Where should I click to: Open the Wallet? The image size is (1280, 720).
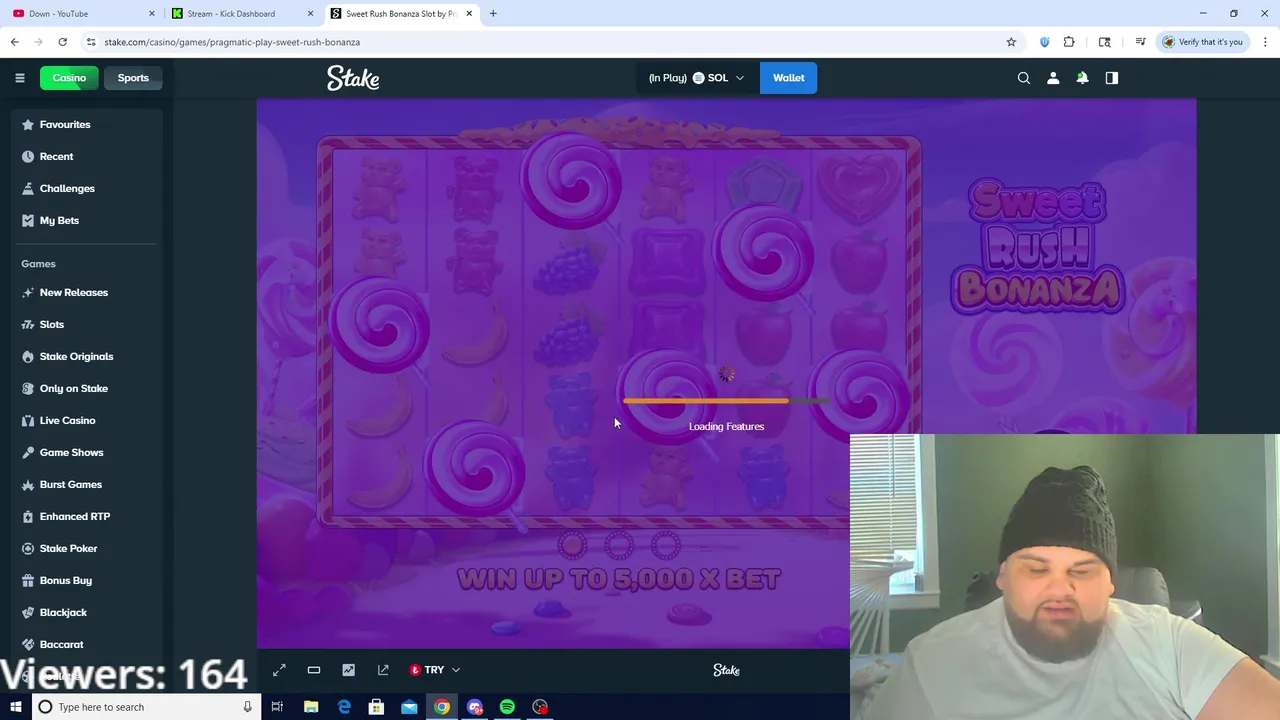pyautogui.click(x=788, y=78)
